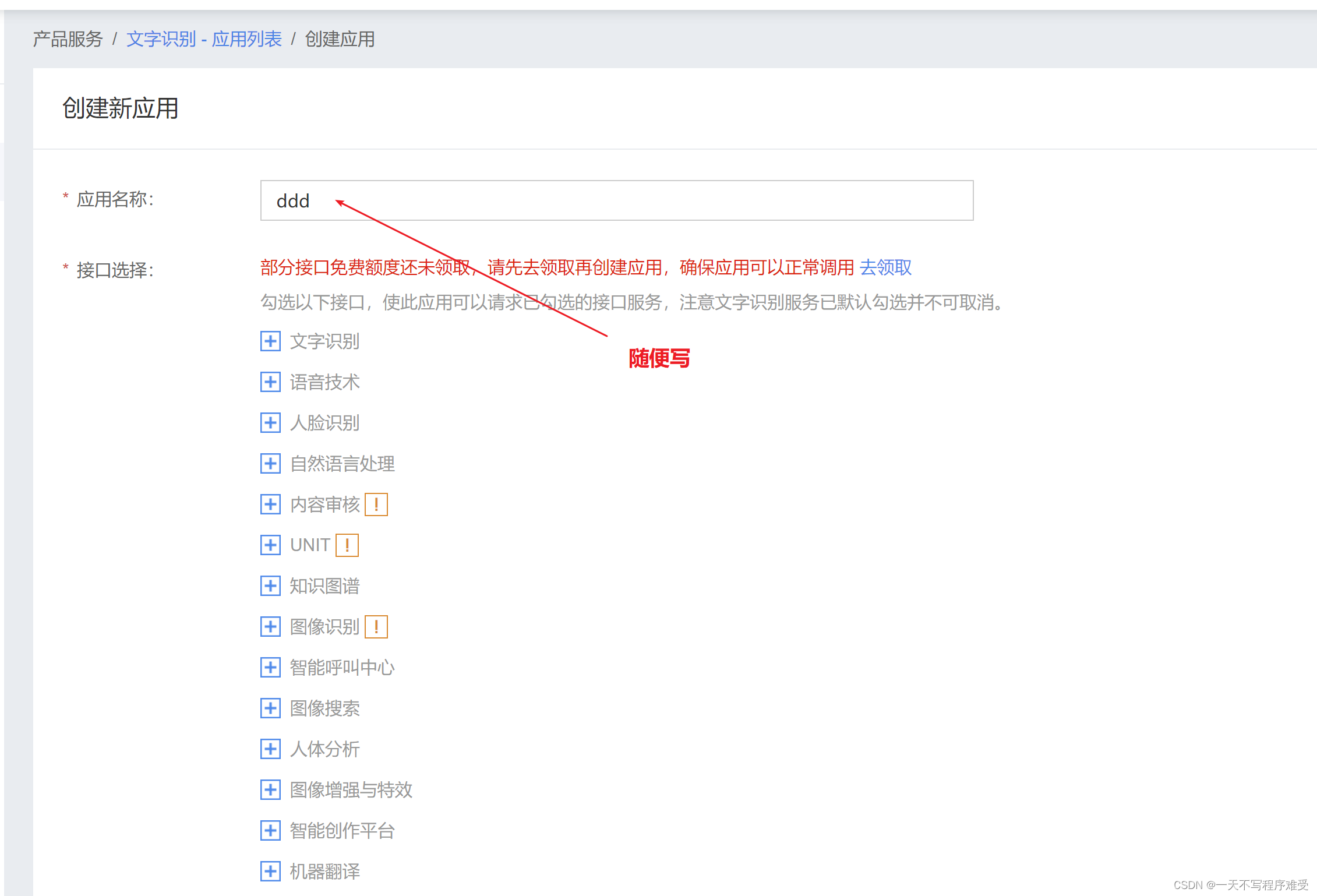Expand the 人体分析 tree node
The width and height of the screenshot is (1317, 896).
[x=270, y=749]
